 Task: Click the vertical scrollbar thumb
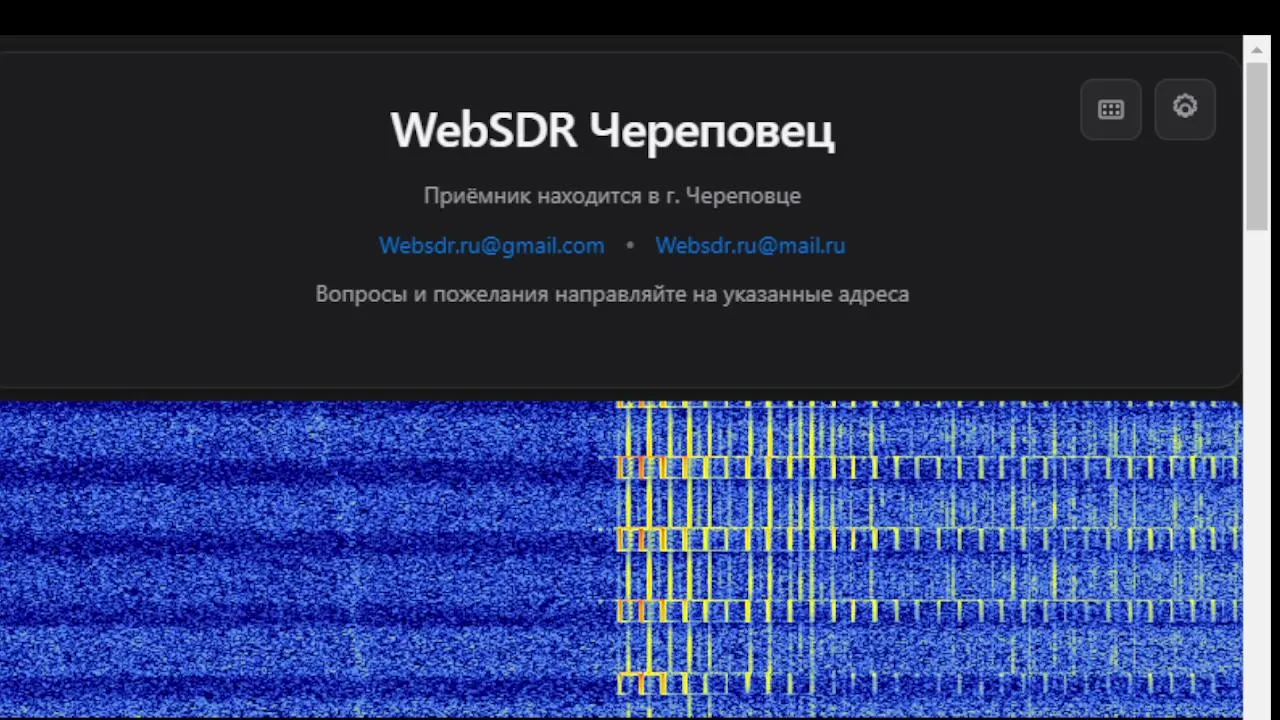(1257, 146)
